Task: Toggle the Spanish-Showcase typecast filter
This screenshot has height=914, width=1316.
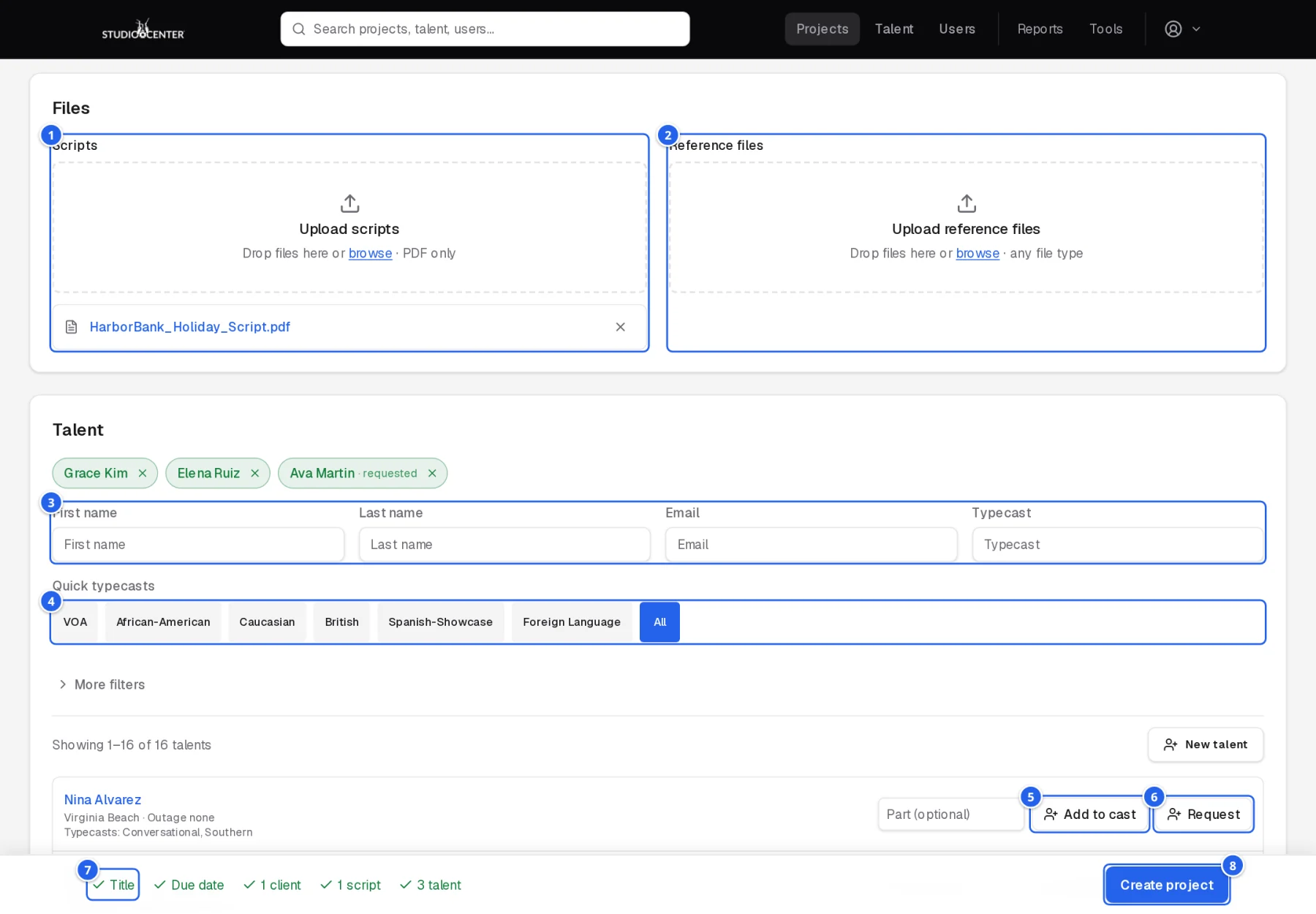Action: point(440,622)
